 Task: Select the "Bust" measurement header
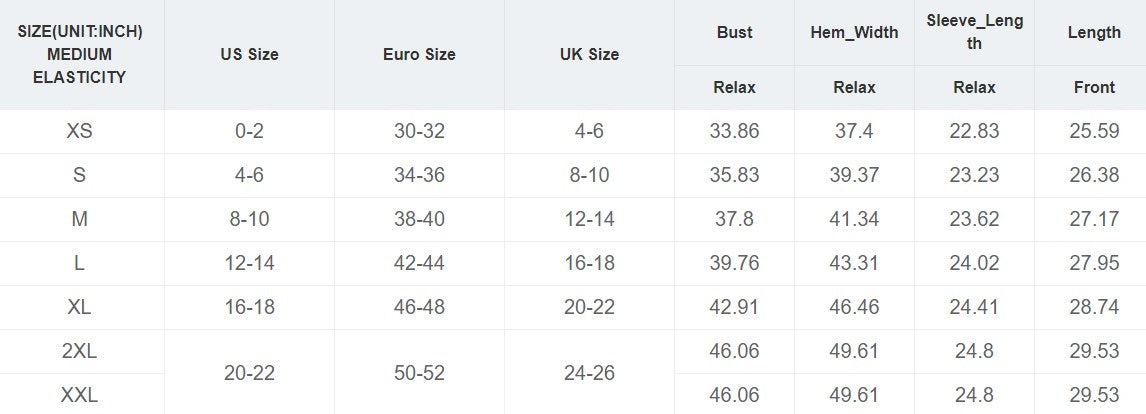734,32
